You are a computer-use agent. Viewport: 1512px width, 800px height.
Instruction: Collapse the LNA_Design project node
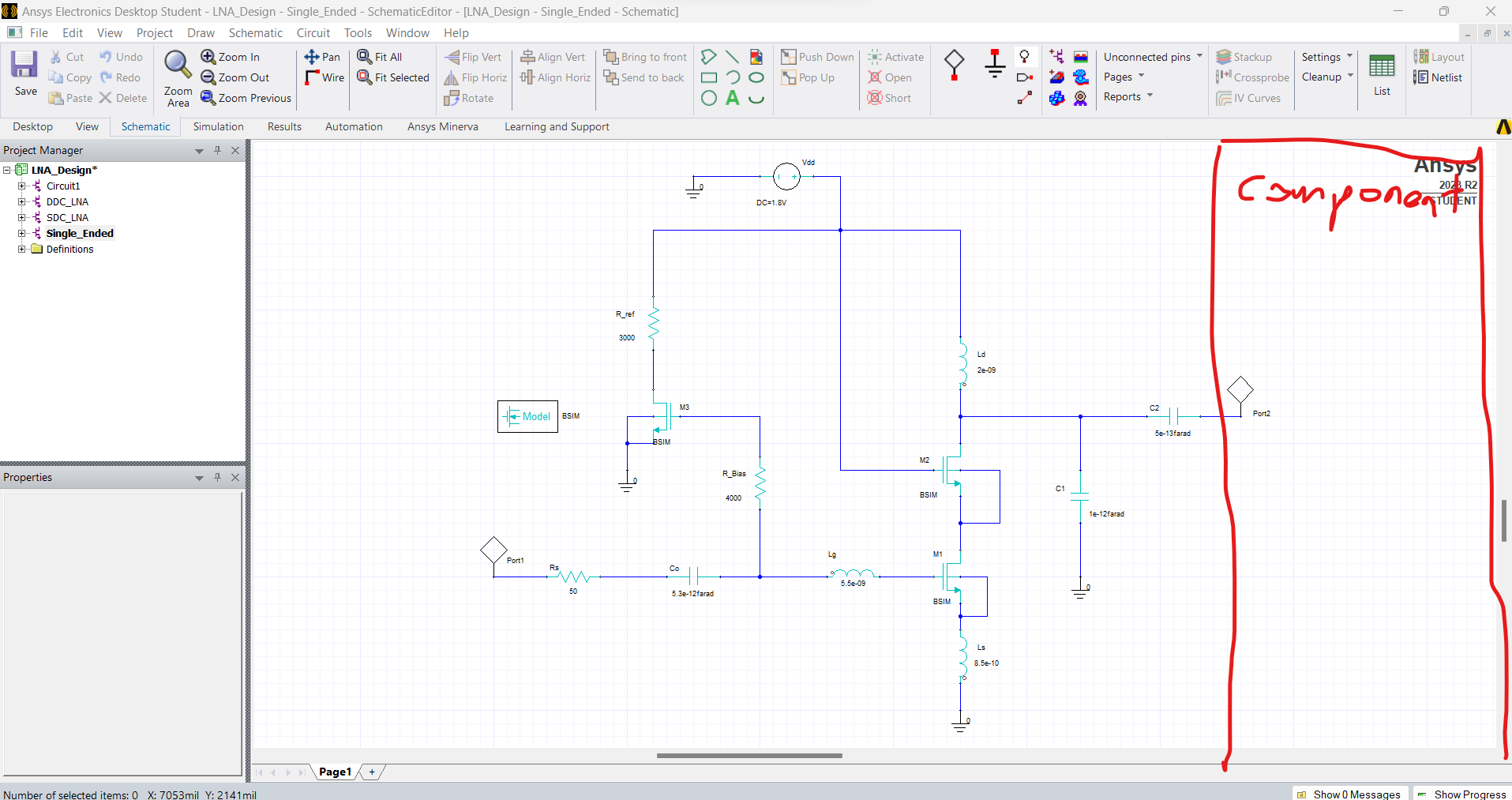tap(7, 171)
